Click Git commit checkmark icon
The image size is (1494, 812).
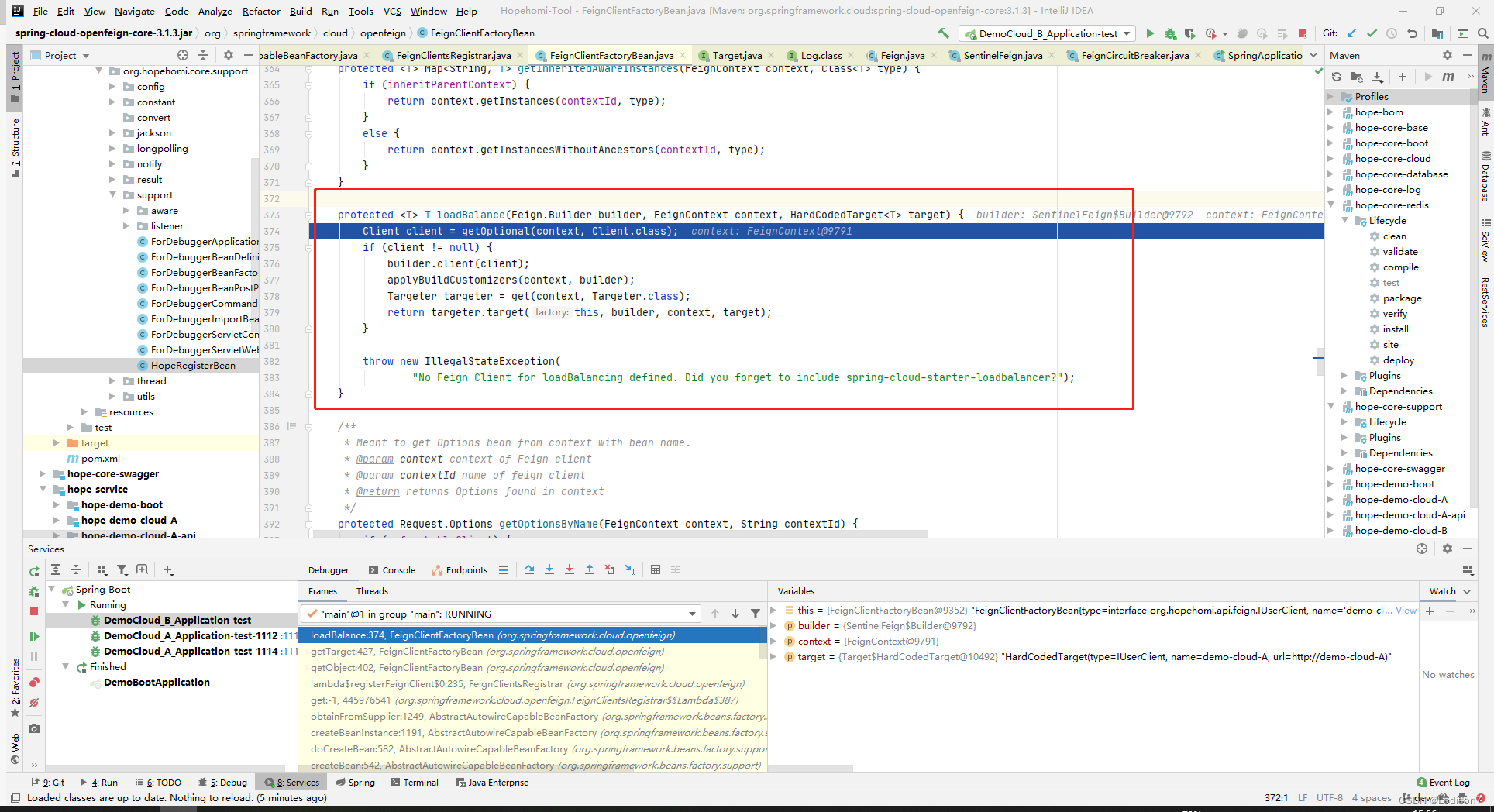[x=1372, y=33]
